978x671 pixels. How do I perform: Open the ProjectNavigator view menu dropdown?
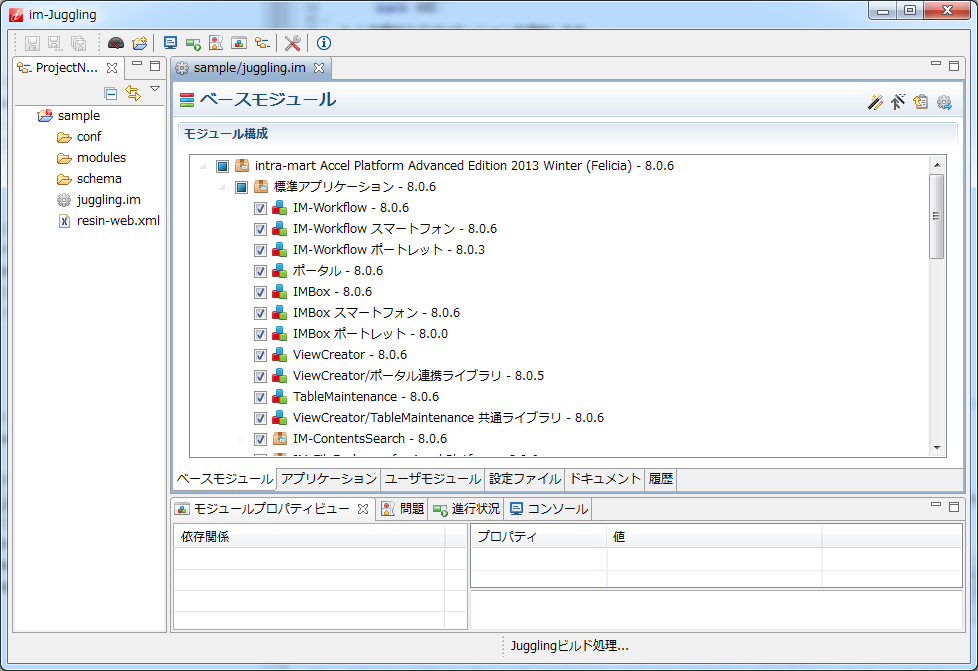pyautogui.click(x=155, y=89)
